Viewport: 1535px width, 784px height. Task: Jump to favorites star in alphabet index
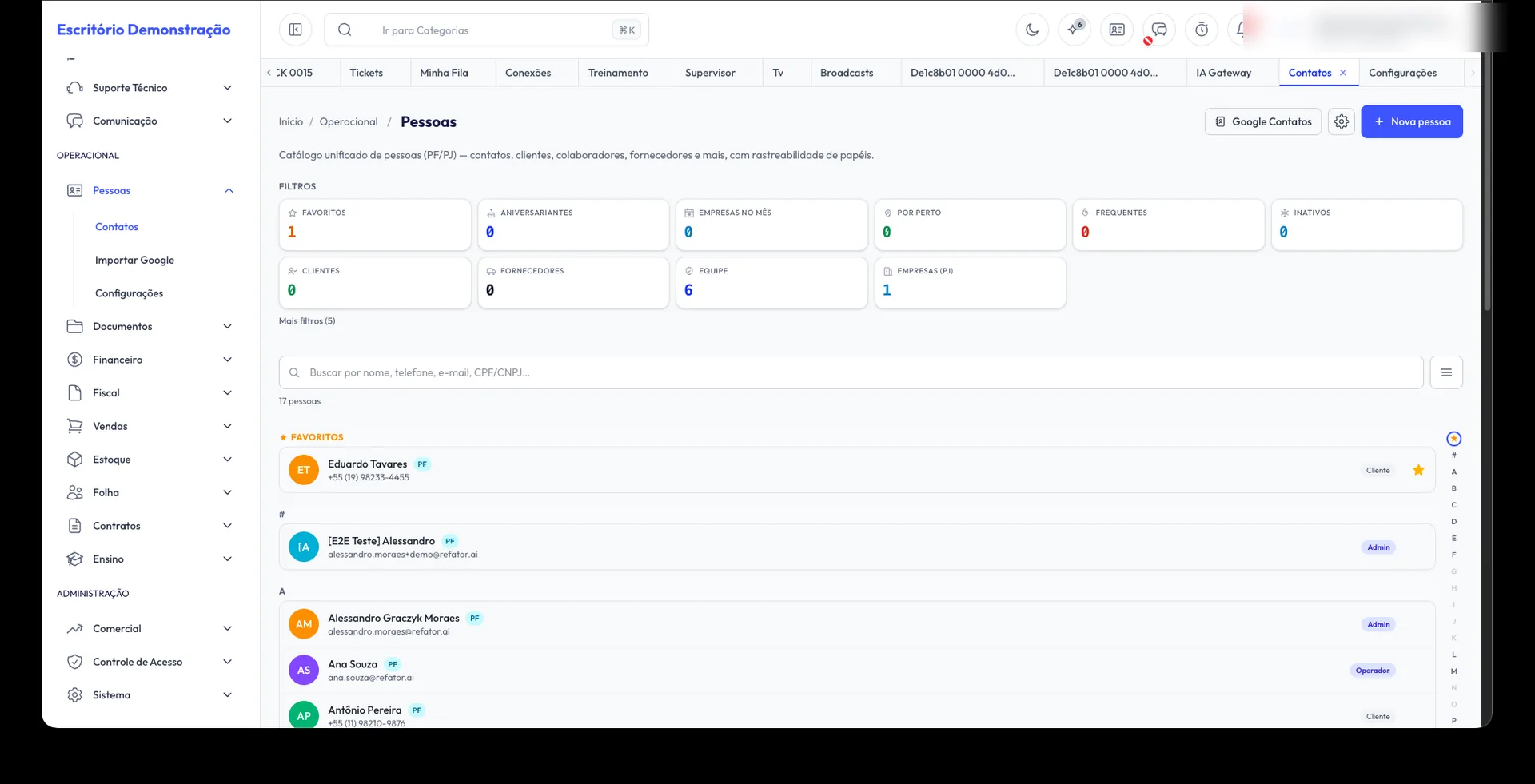click(1454, 439)
